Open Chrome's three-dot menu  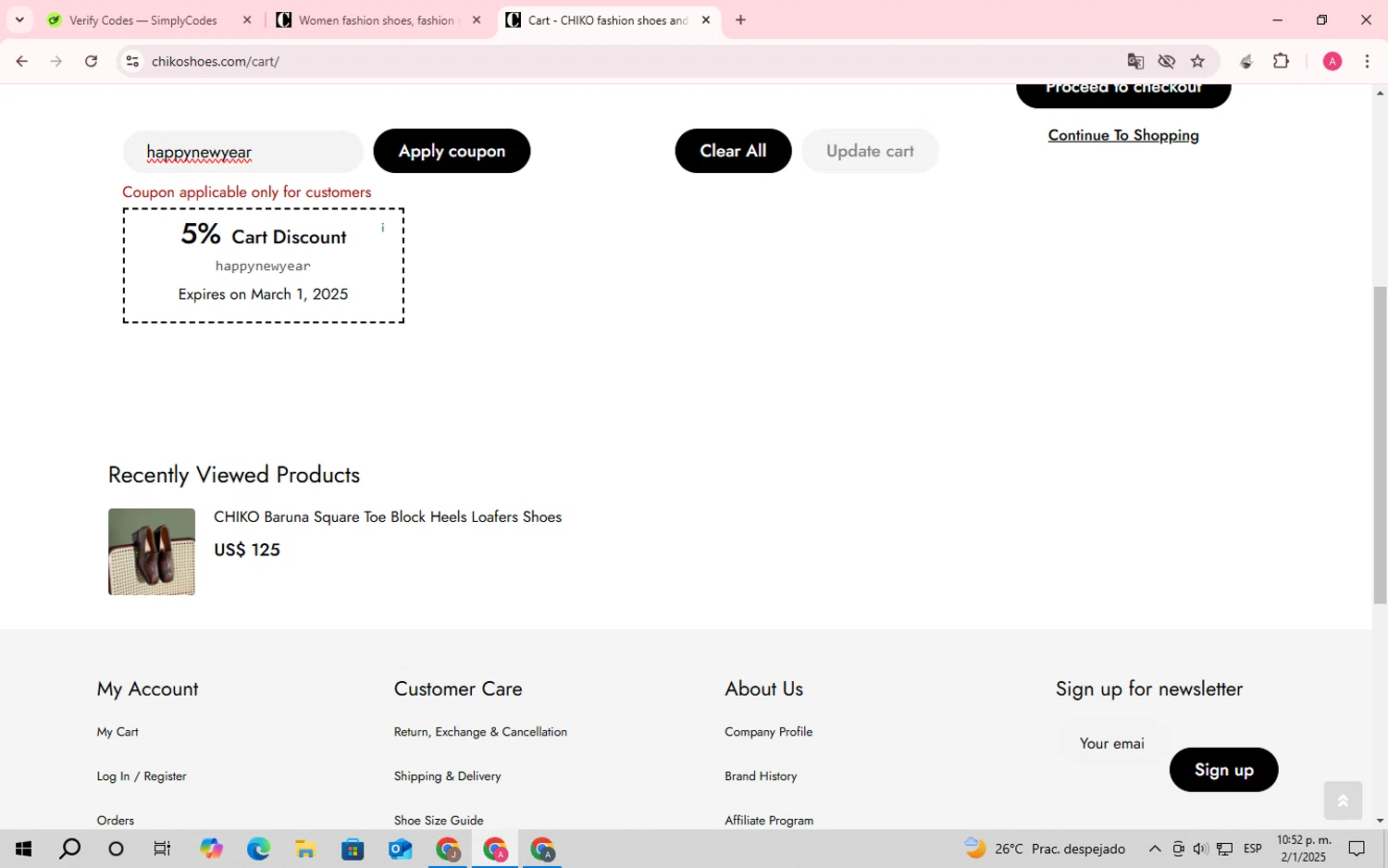(x=1367, y=61)
